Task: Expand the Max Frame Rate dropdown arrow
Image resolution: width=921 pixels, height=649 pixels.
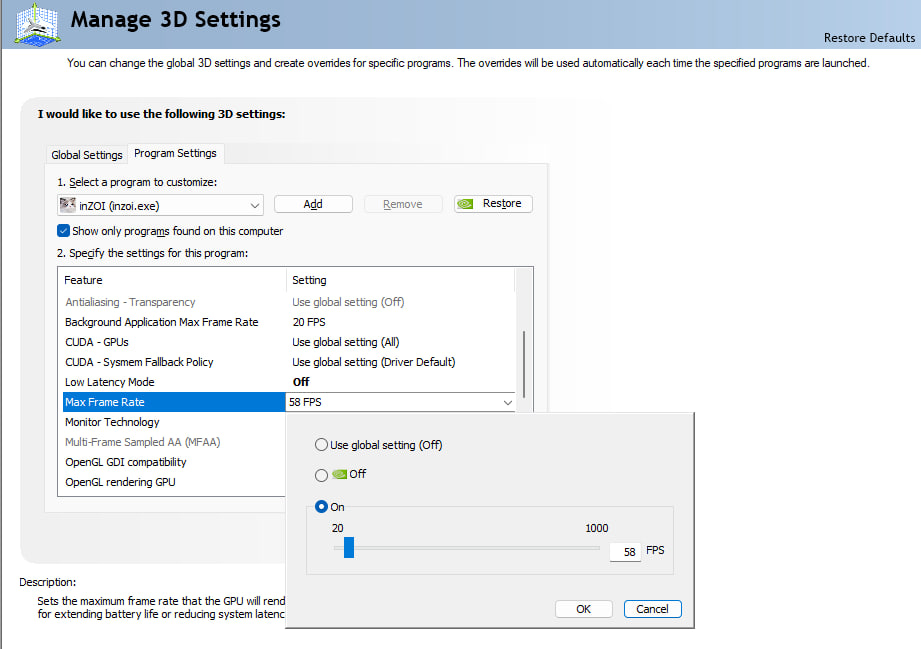Action: tap(508, 402)
